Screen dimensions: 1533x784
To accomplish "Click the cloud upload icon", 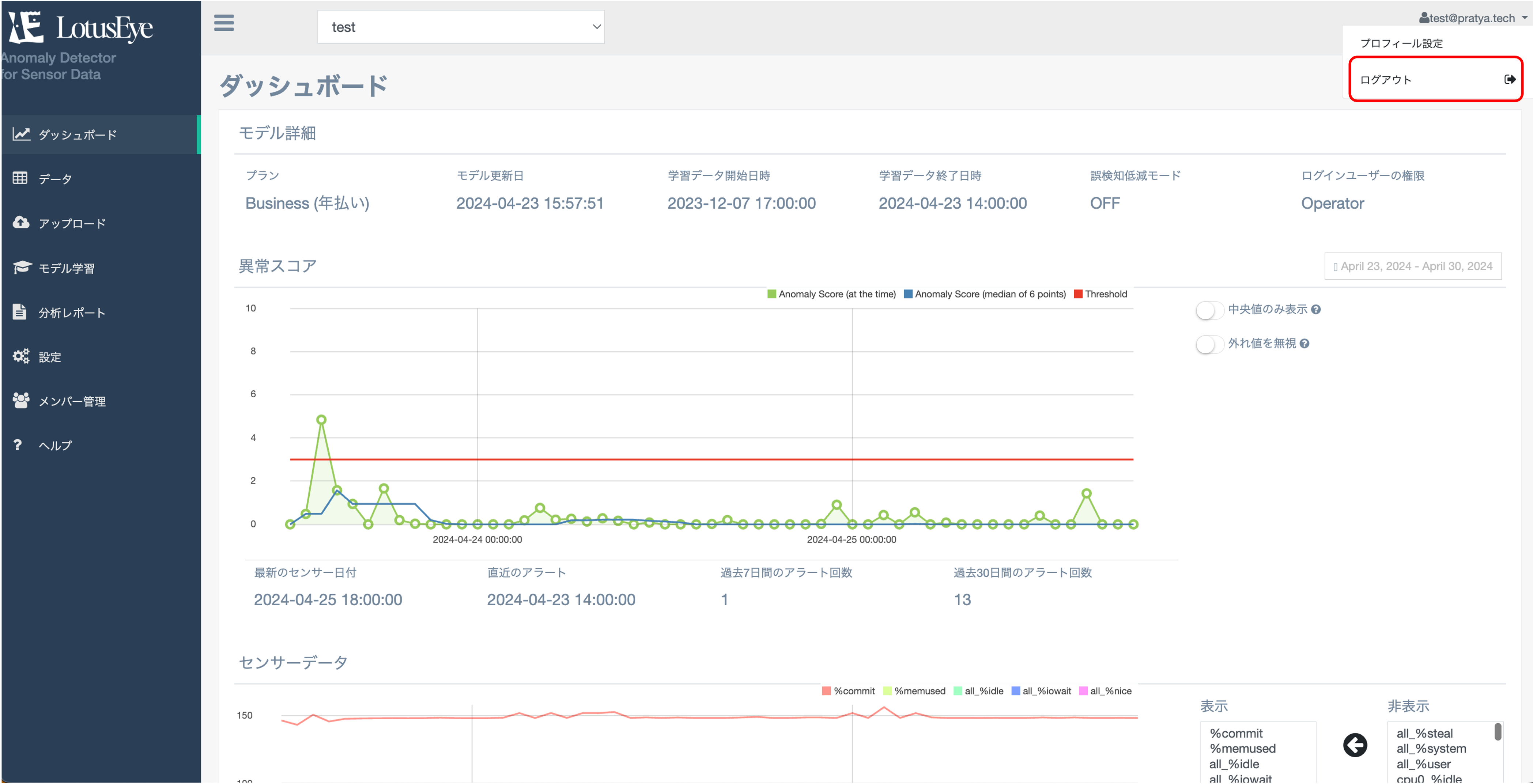I will point(21,222).
